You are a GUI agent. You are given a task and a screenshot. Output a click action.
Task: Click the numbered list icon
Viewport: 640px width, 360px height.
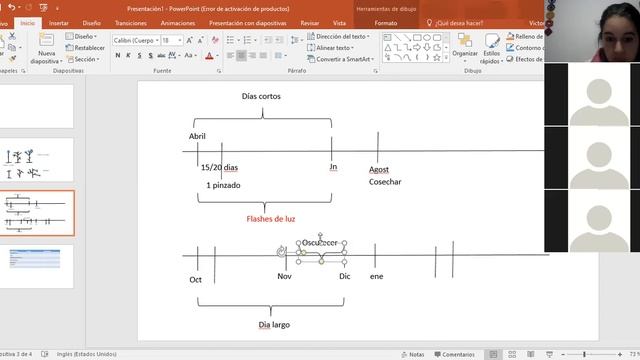point(247,40)
